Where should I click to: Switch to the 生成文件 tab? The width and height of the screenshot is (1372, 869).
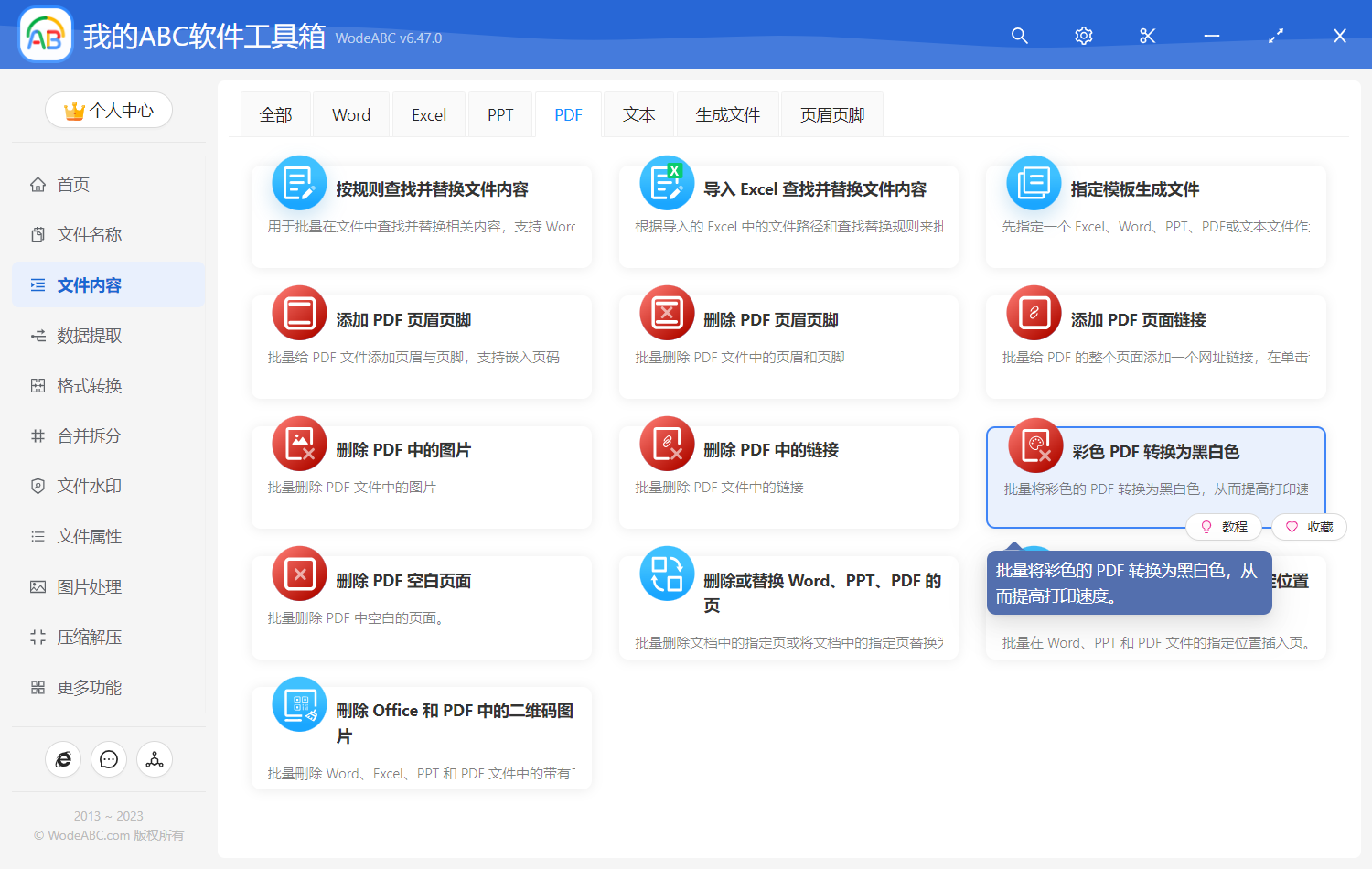click(x=727, y=113)
